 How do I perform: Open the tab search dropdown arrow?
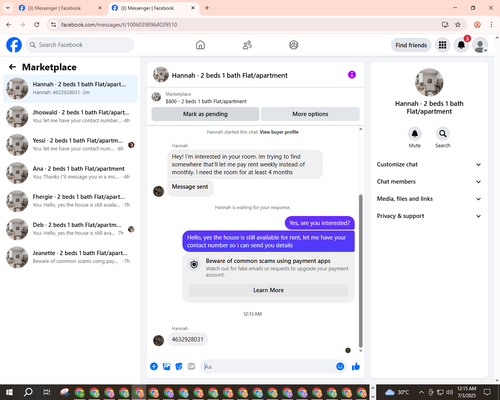(x=7, y=8)
